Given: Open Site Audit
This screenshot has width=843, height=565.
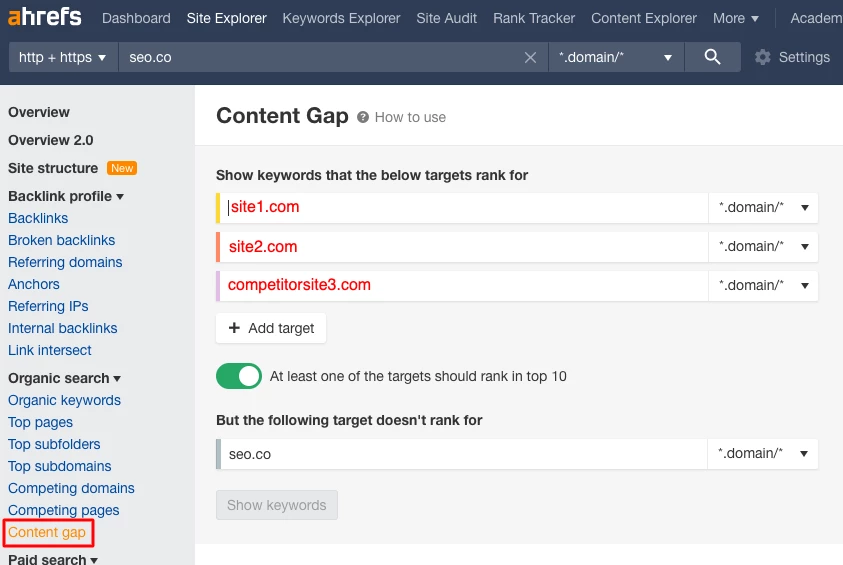Looking at the screenshot, I should tap(446, 18).
